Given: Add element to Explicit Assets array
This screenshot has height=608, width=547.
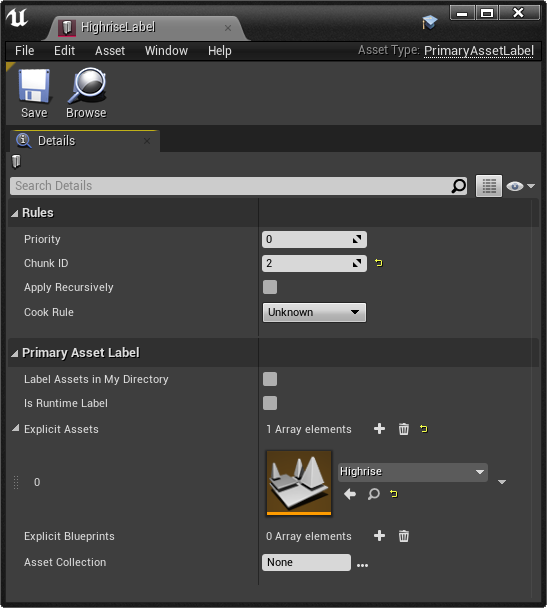Looking at the screenshot, I should (x=380, y=429).
